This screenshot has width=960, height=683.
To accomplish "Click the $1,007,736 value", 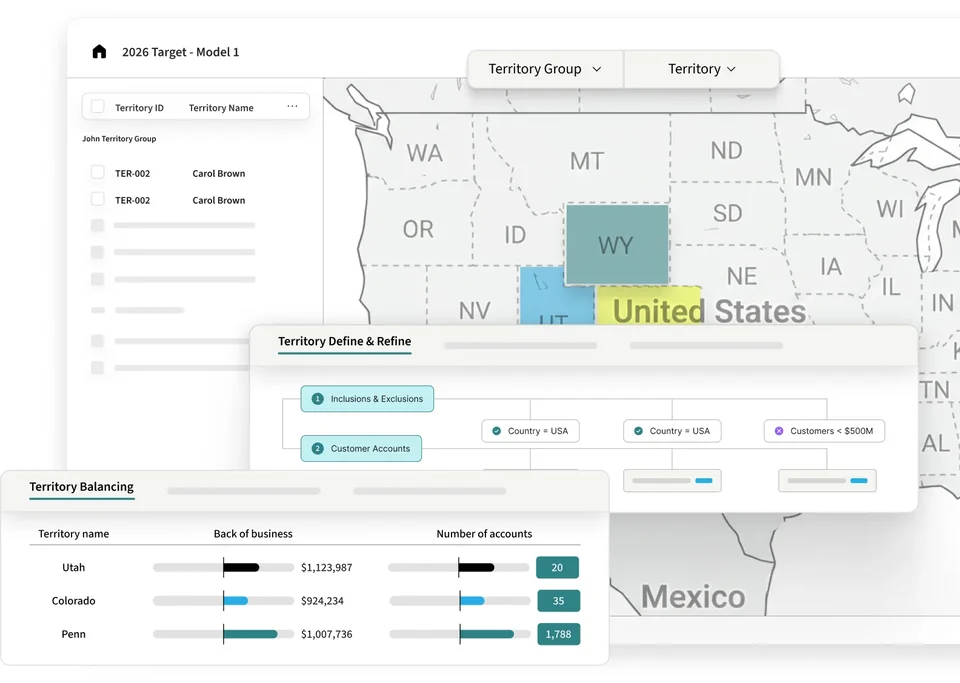I will coord(326,634).
